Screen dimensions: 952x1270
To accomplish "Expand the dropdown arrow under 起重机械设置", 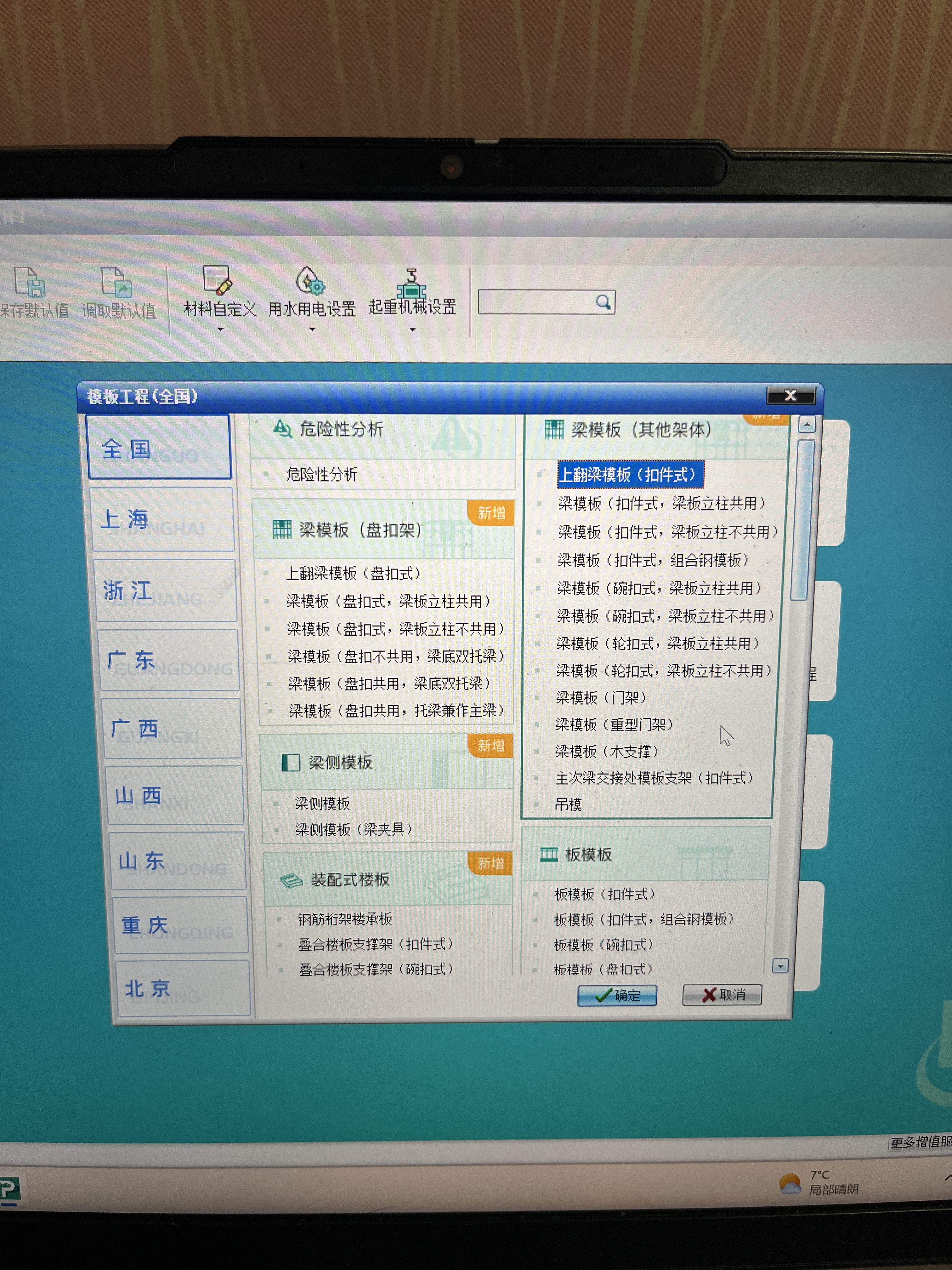I will pyautogui.click(x=412, y=329).
